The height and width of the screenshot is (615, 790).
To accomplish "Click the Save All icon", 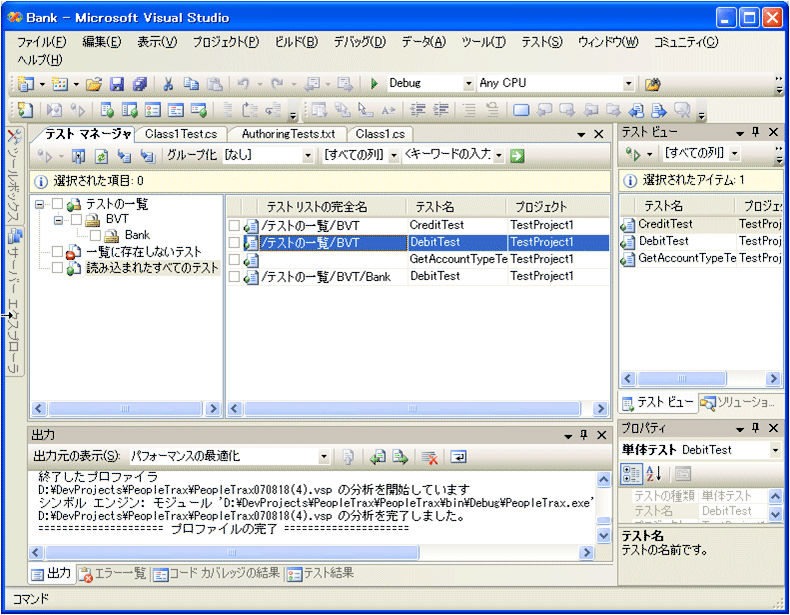I will 140,84.
